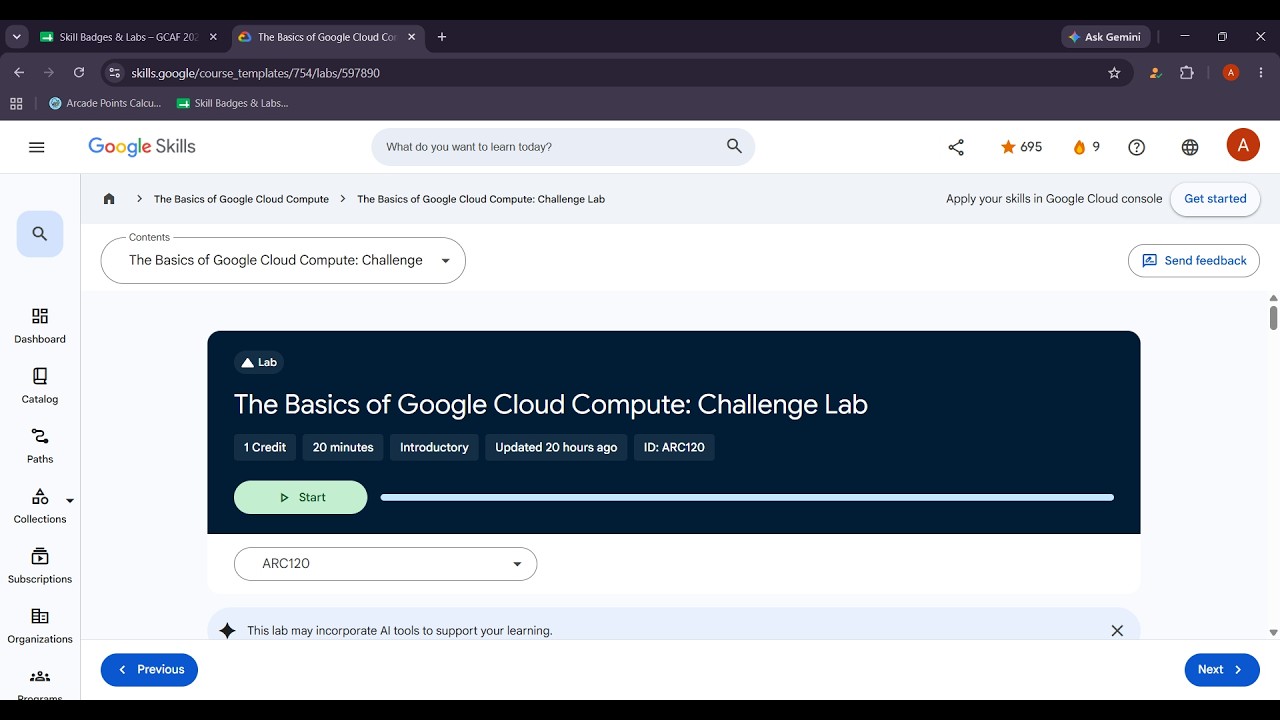Click the Google Skills logo

pyautogui.click(x=142, y=147)
